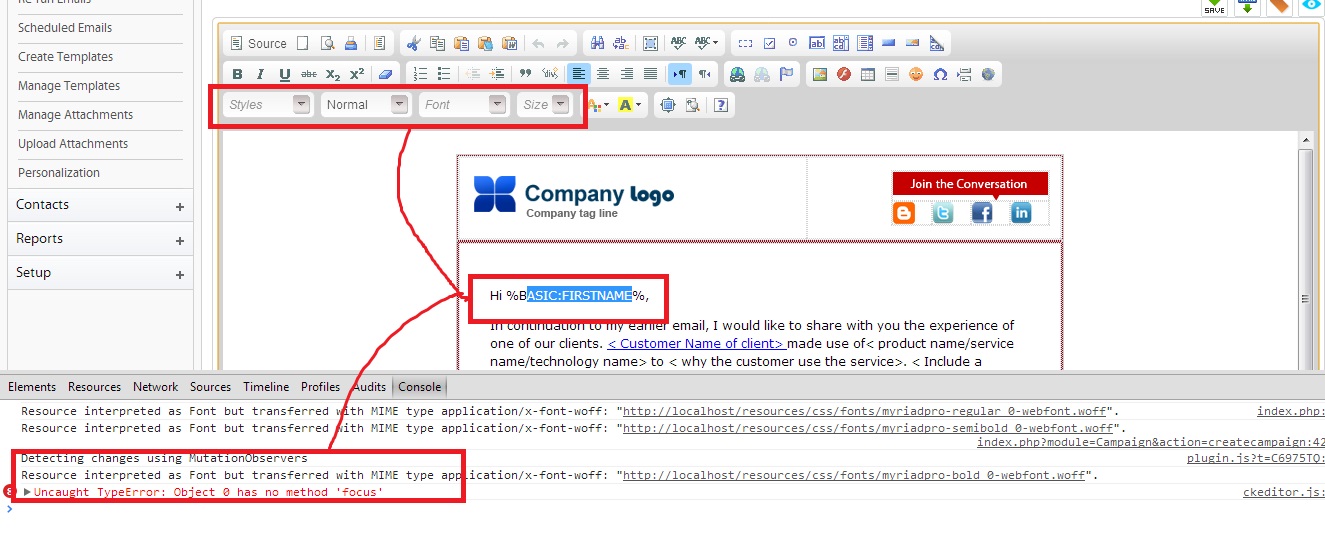Open the paragraph format Normal dropdown
The width and height of the screenshot is (1325, 535).
[366, 105]
